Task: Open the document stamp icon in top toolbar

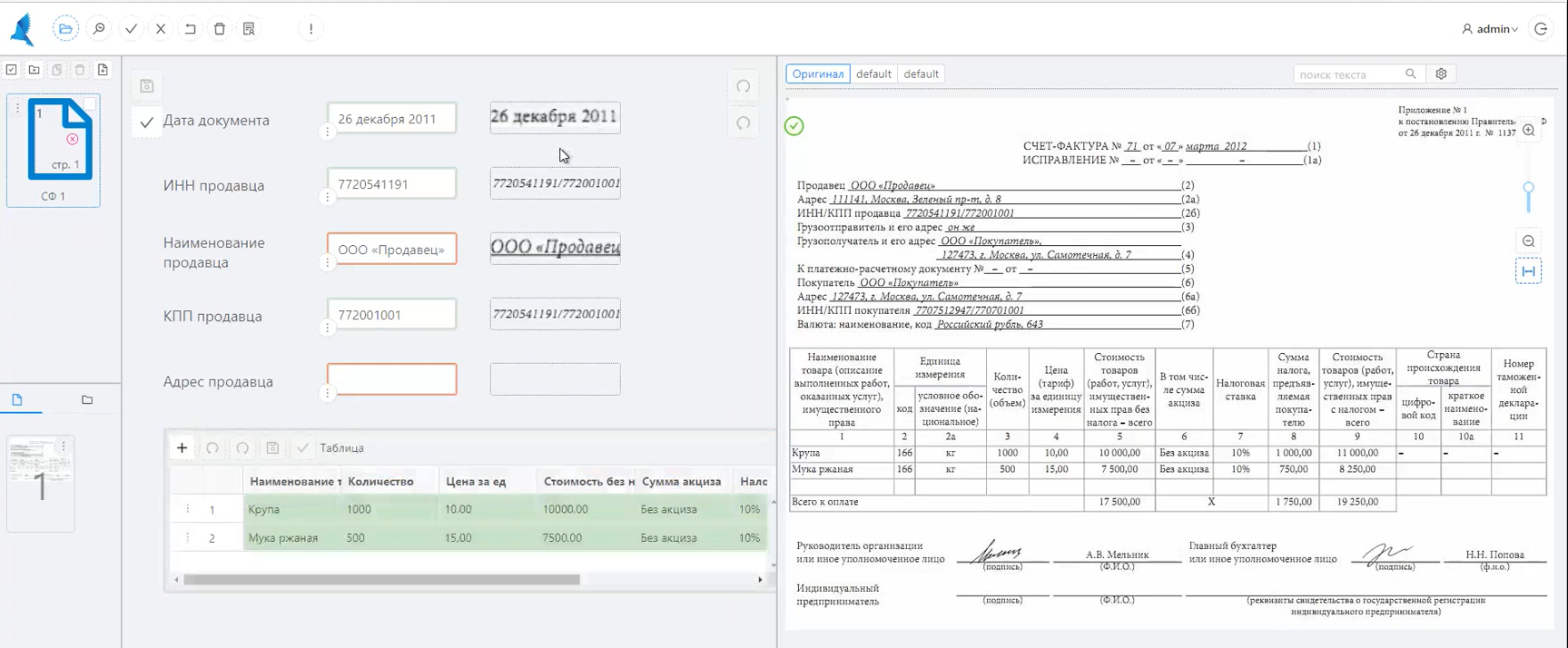Action: (249, 29)
